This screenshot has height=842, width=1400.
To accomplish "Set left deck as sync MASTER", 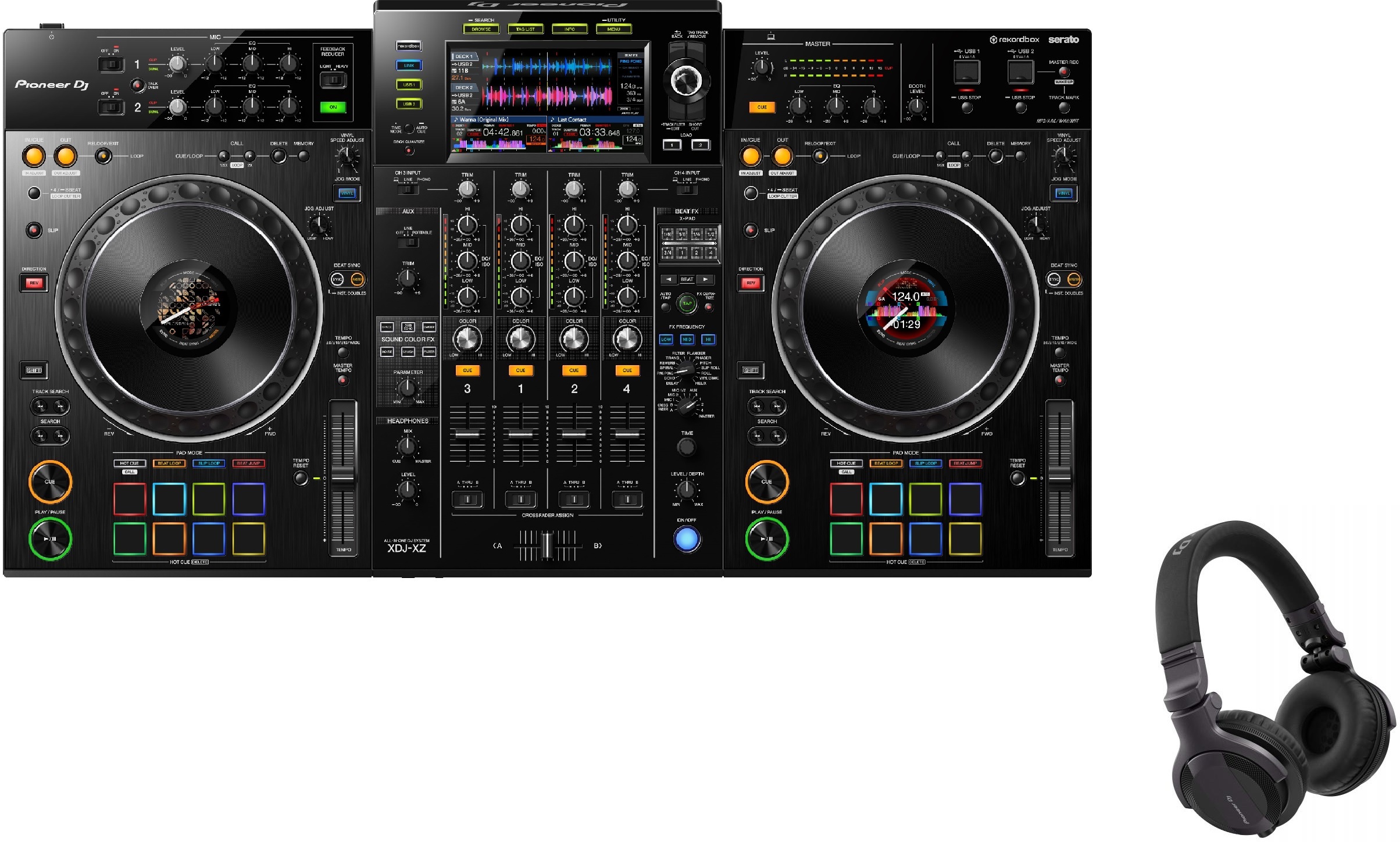I will tap(358, 280).
